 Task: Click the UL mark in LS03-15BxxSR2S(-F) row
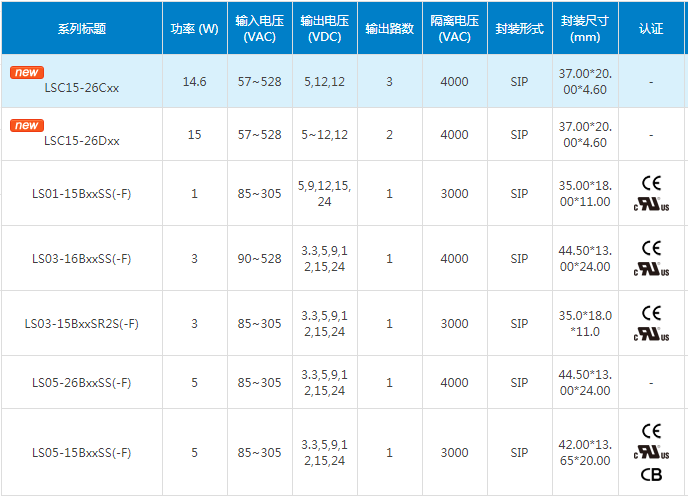651,334
